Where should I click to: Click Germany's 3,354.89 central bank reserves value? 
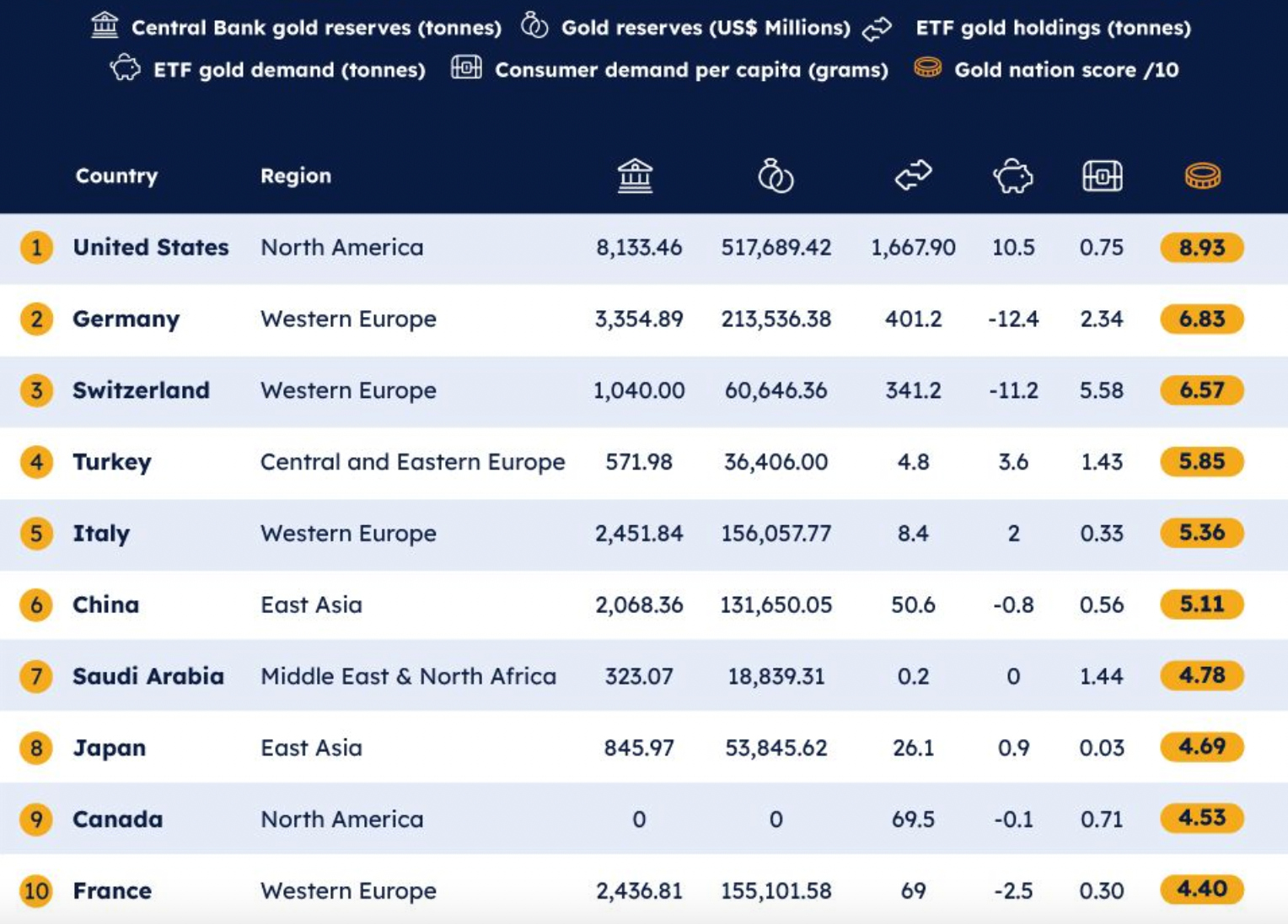638,319
